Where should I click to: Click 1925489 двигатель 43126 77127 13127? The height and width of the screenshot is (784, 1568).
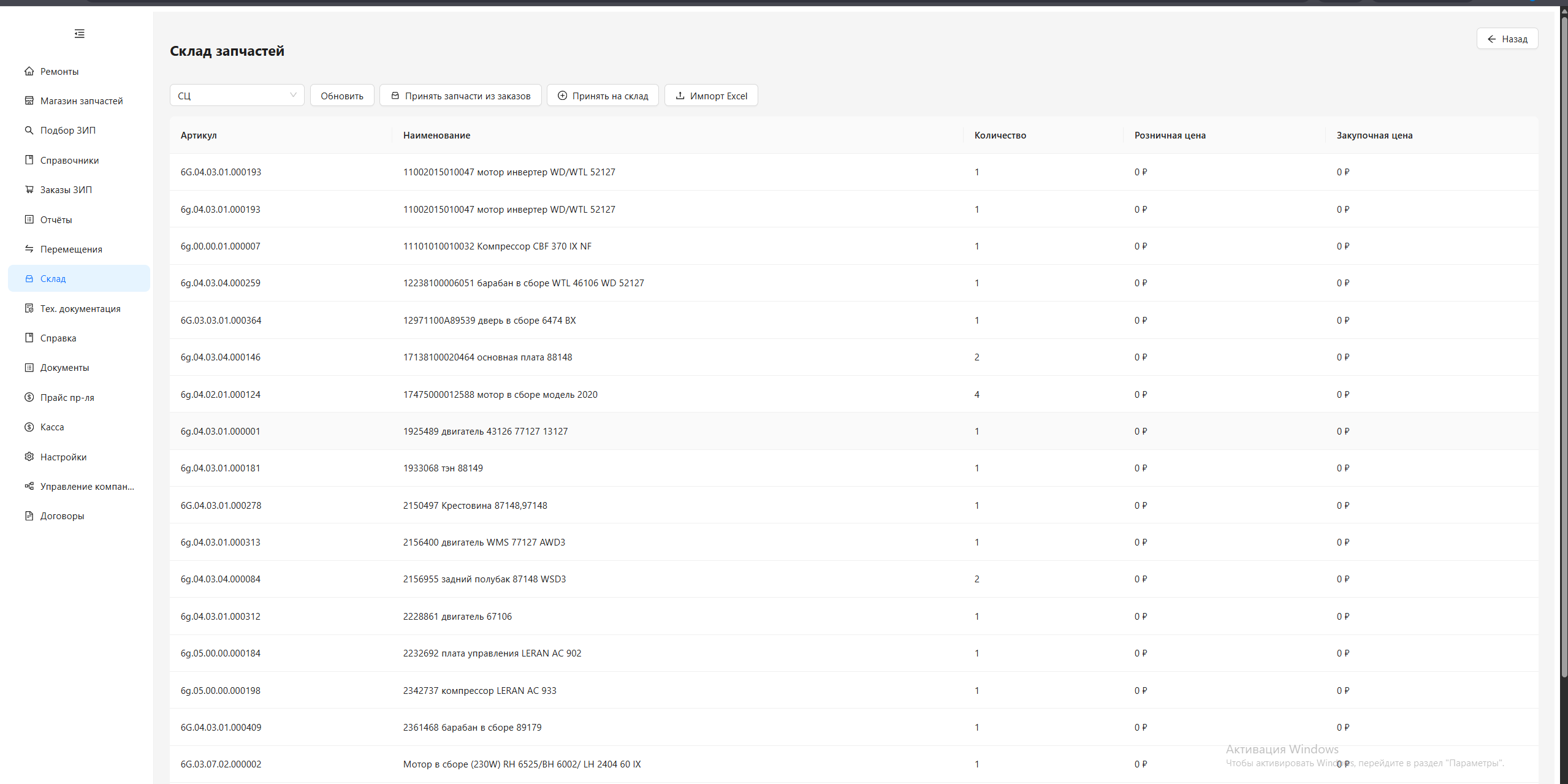tap(485, 432)
